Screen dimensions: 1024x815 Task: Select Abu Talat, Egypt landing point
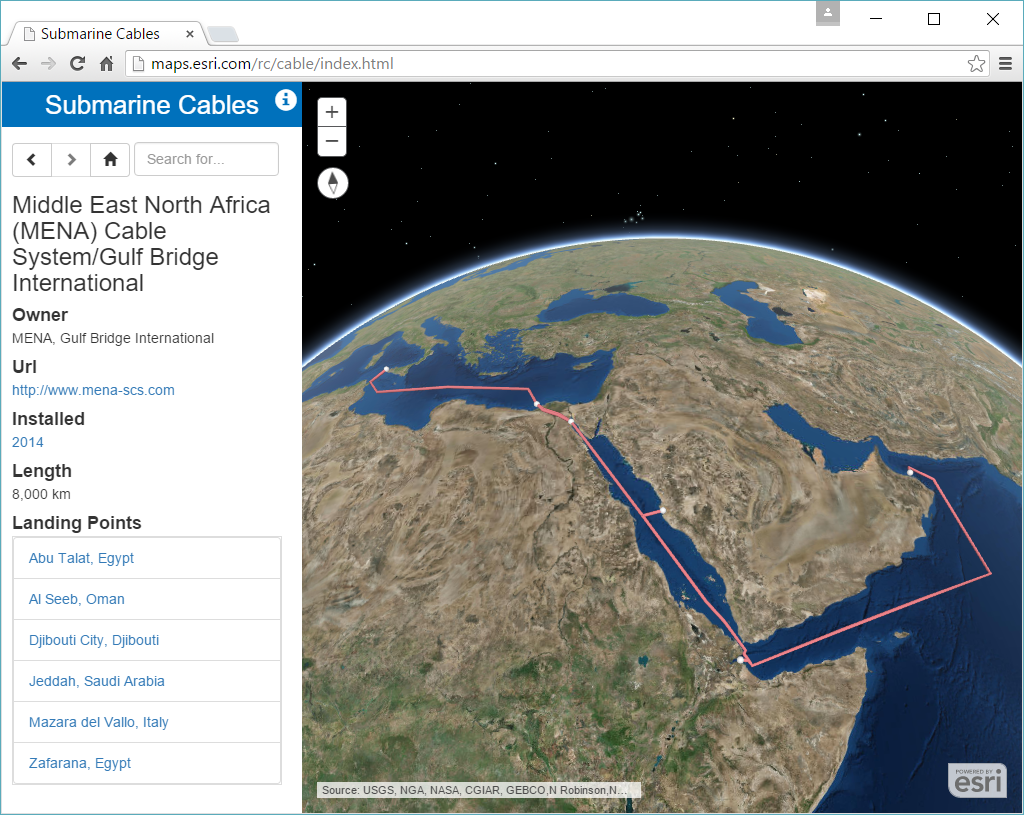point(147,558)
